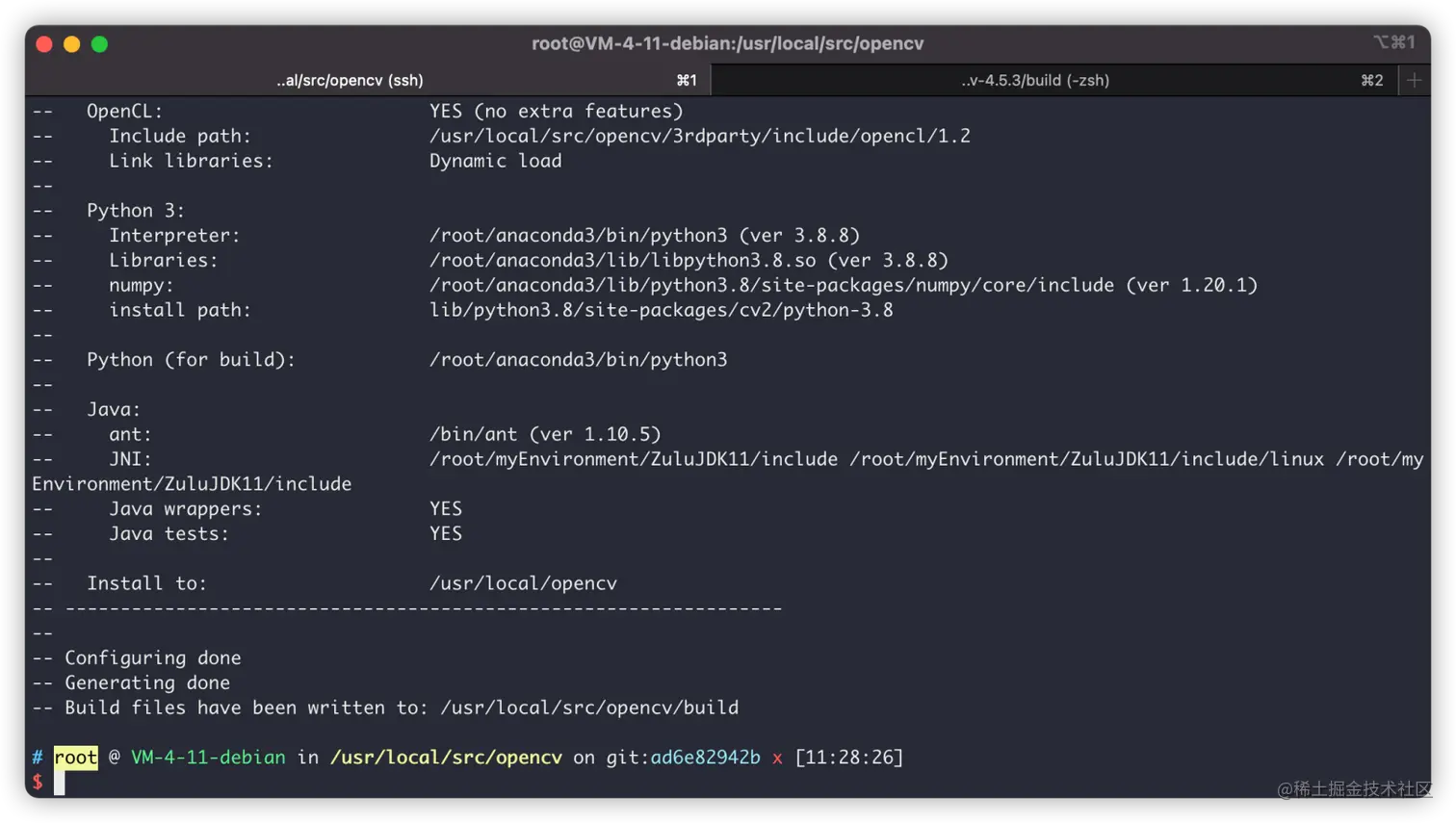This screenshot has height=823, width=1456.
Task: Click the highlighted 'root' username in prompt
Action: coord(75,758)
